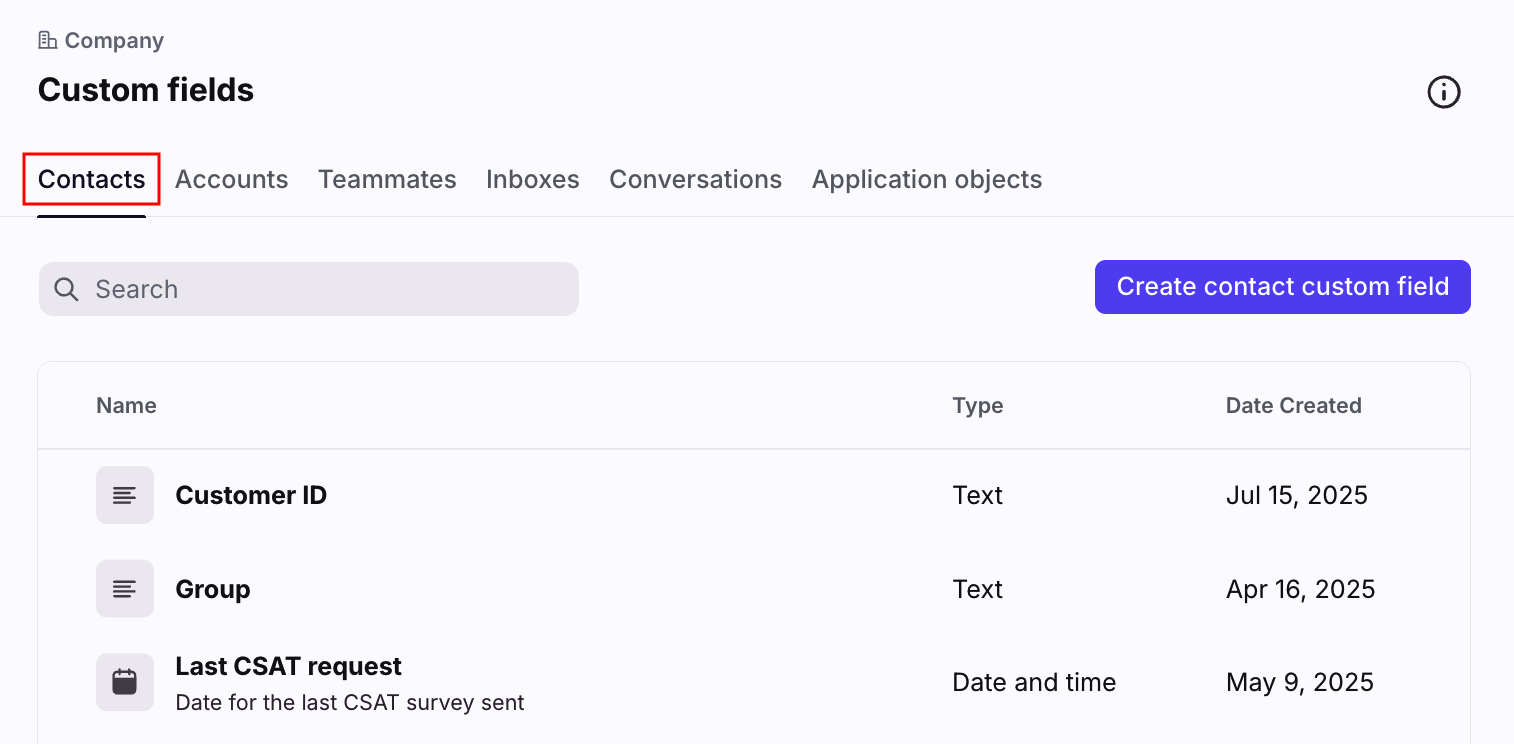This screenshot has height=744, width=1514.
Task: Click the Company breadcrumb label
Action: pos(114,41)
